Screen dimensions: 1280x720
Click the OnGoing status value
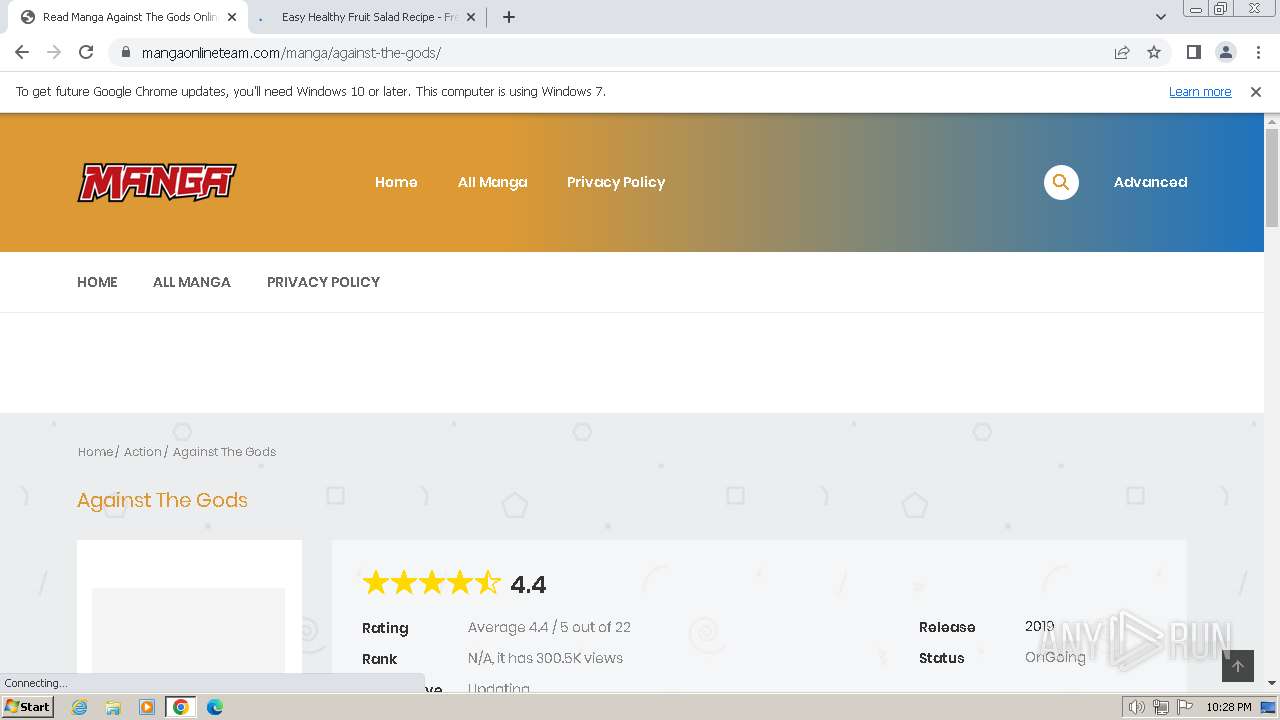point(1055,657)
